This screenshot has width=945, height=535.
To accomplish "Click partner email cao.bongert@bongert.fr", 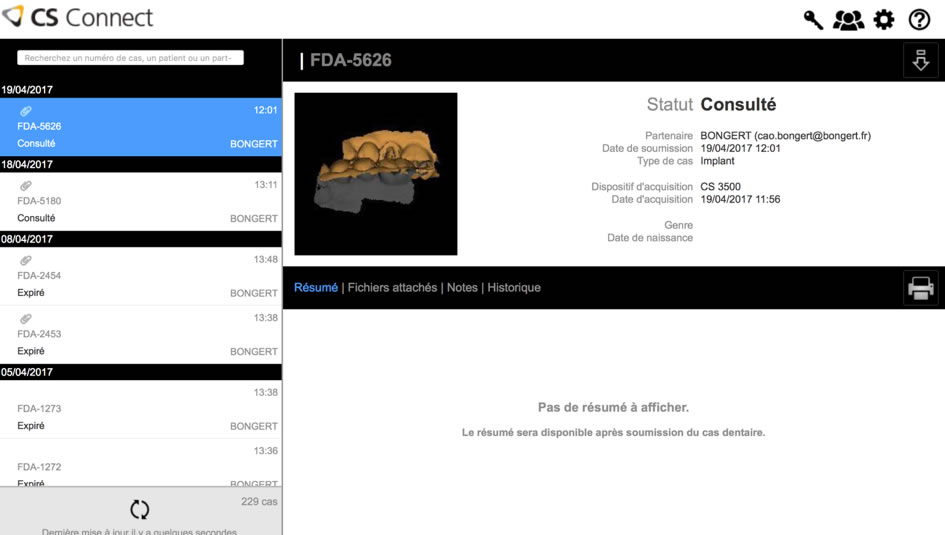I will point(811,136).
